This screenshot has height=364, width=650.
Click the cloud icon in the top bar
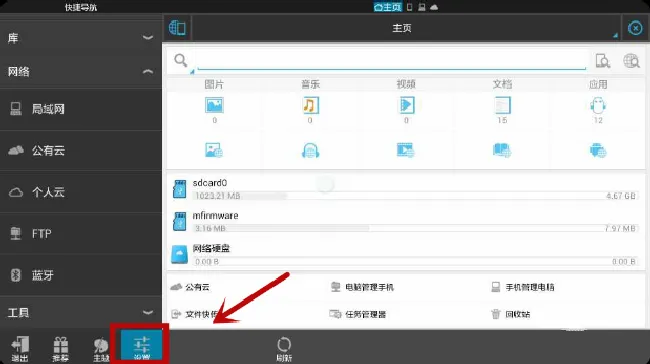[434, 7]
